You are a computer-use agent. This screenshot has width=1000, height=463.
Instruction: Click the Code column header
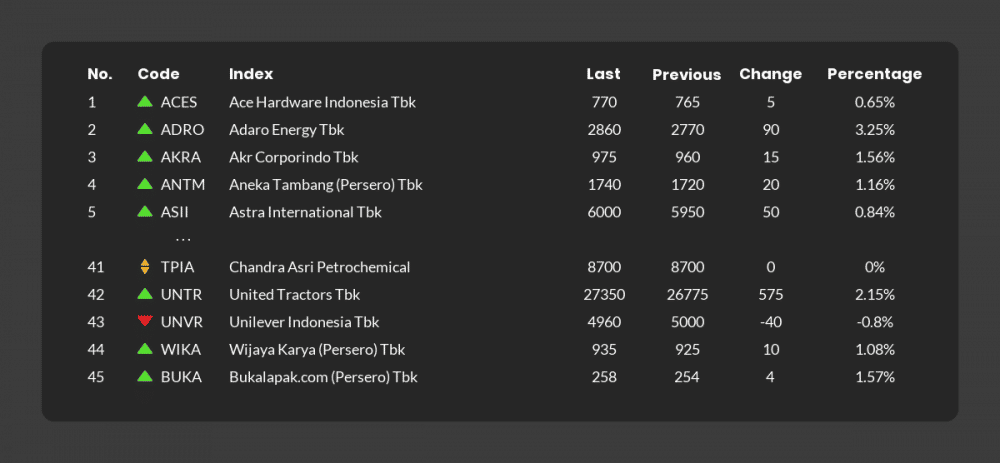tap(158, 74)
